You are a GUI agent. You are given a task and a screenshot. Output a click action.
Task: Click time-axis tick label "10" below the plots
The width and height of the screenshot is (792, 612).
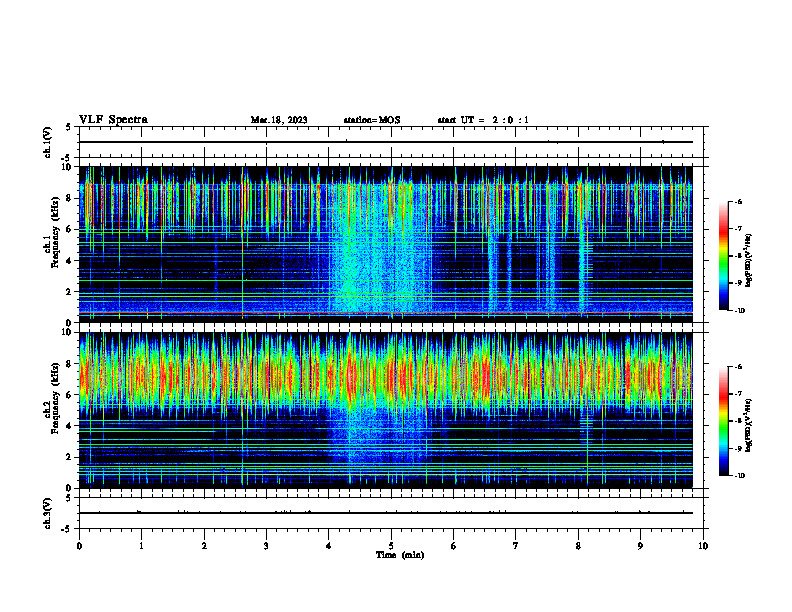point(703,546)
